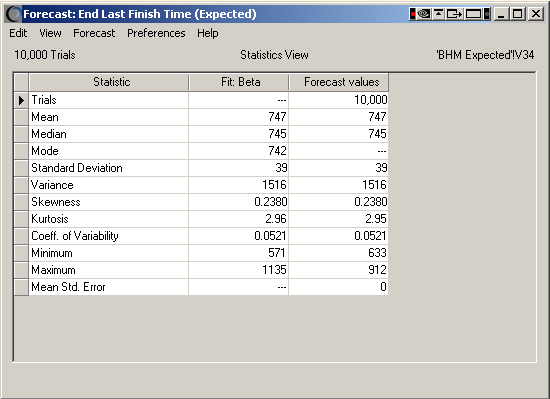Minimize the Forecast window

point(501,14)
